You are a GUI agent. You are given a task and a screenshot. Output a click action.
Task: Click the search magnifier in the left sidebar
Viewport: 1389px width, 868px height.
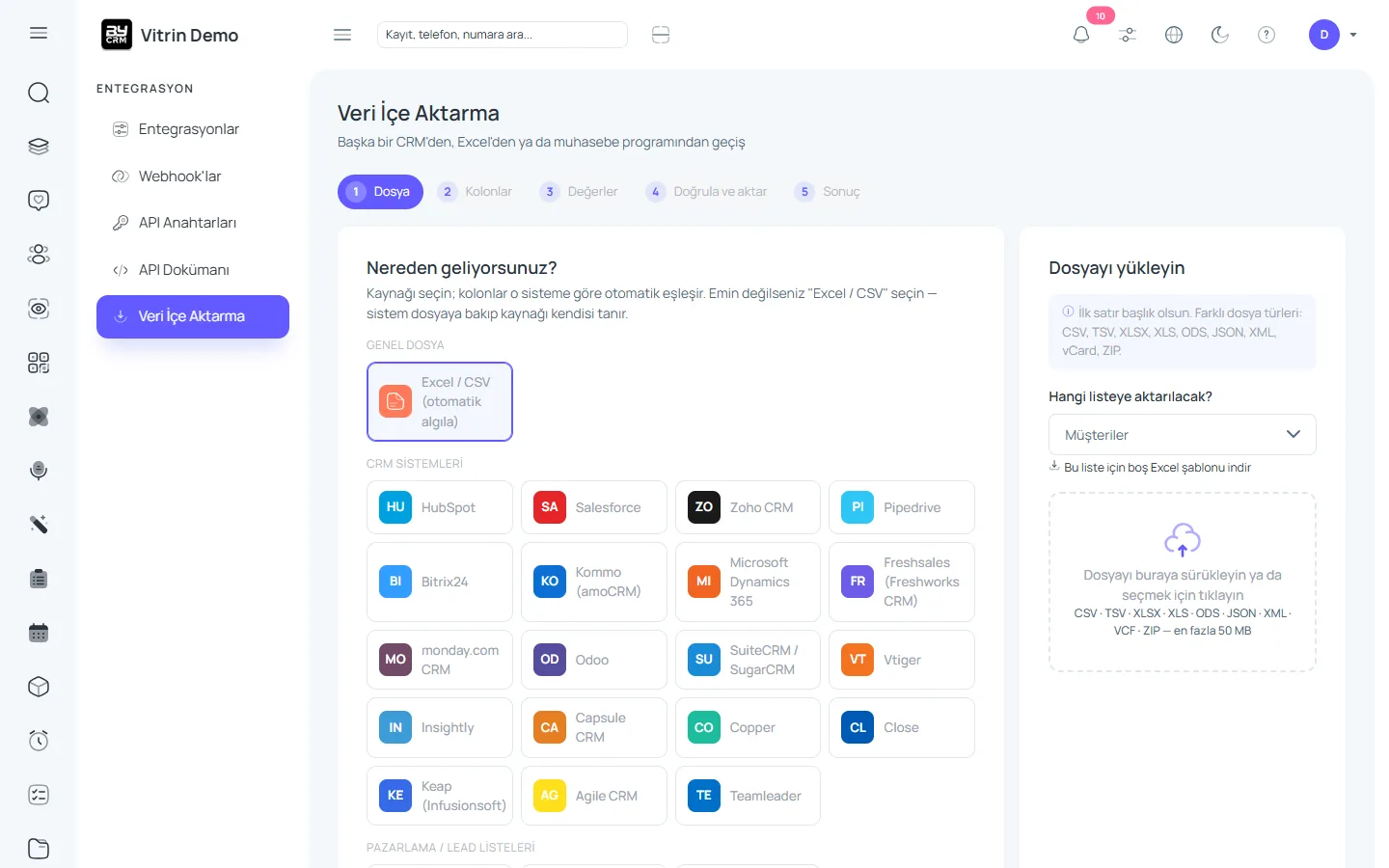[x=39, y=93]
